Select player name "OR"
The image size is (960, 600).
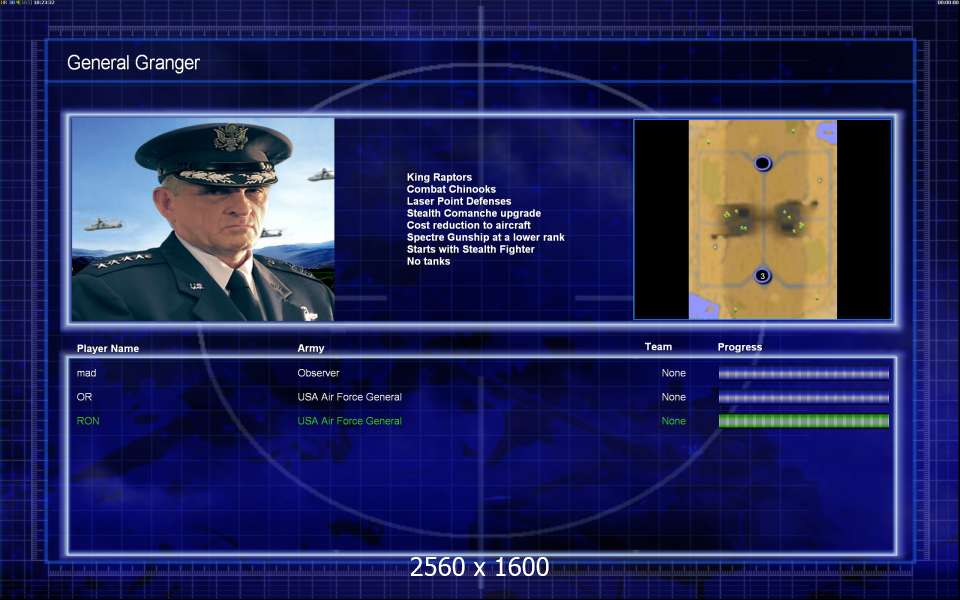tap(84, 397)
